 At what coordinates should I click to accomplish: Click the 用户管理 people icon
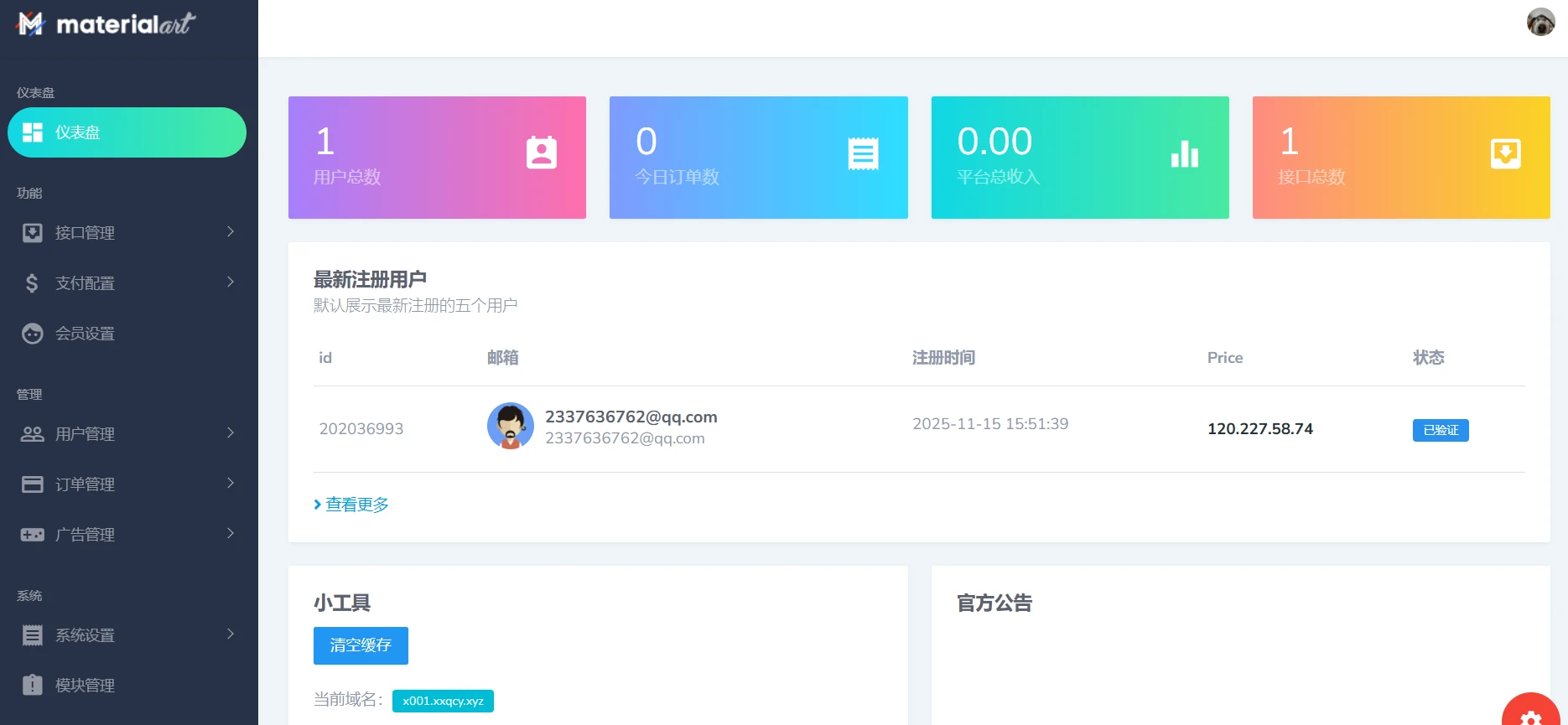click(33, 434)
